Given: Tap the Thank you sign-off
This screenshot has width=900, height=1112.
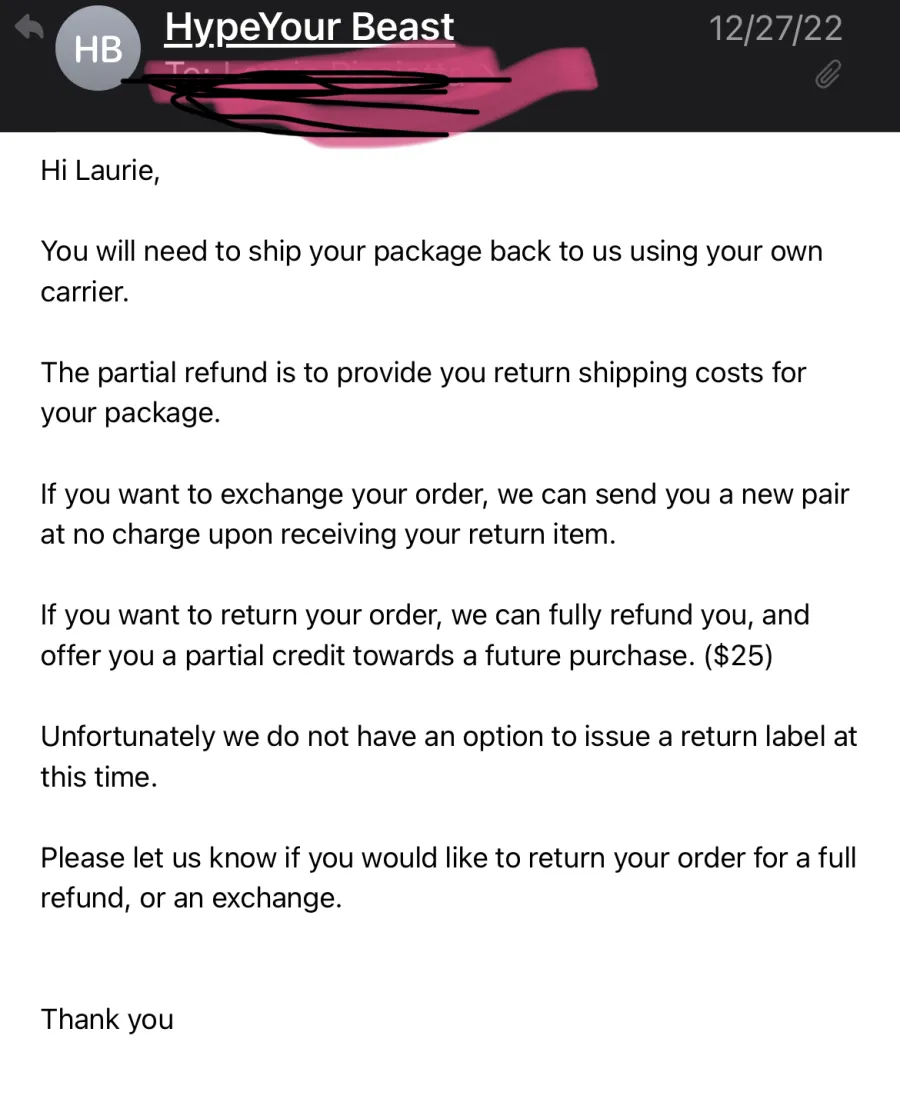Looking at the screenshot, I should tap(107, 1020).
